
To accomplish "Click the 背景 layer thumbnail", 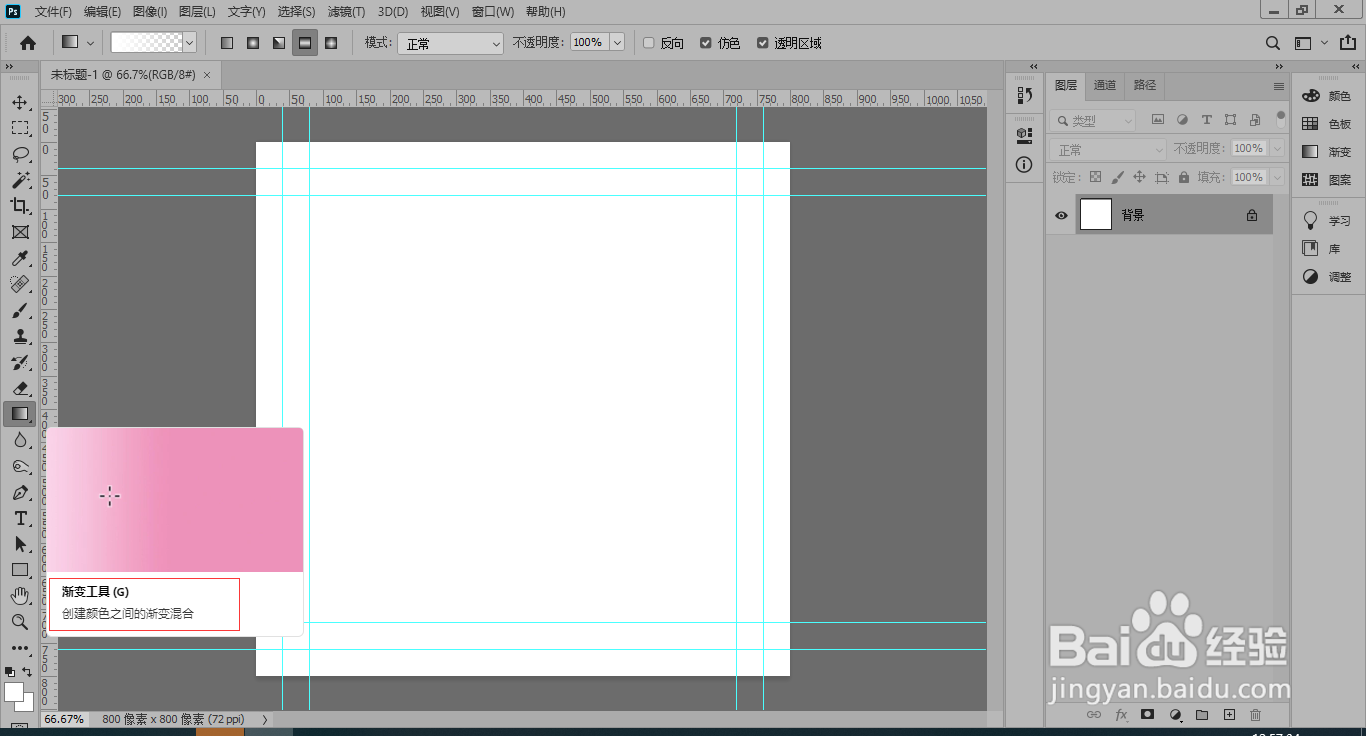I will (x=1096, y=215).
